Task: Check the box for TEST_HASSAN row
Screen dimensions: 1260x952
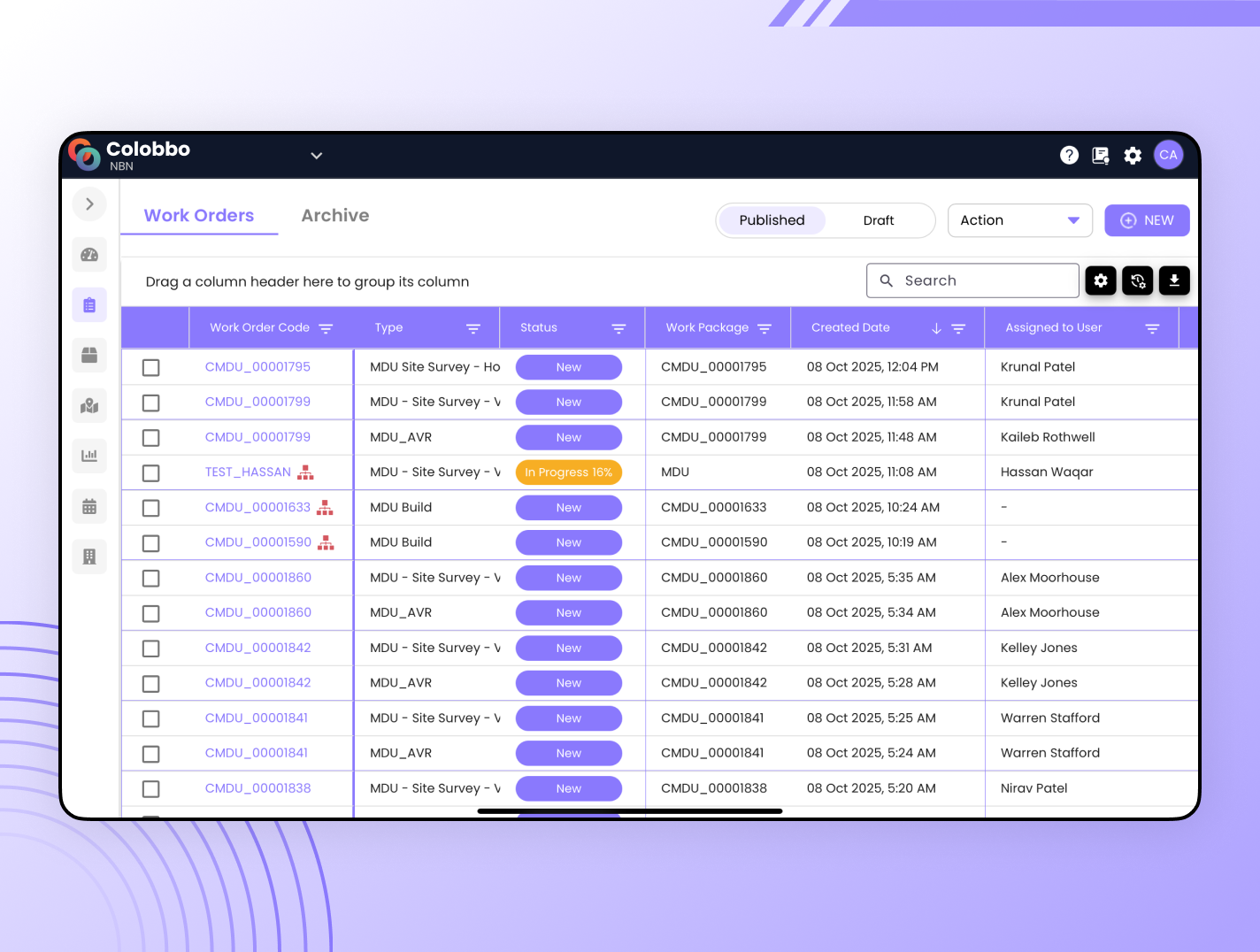Action: (x=151, y=472)
